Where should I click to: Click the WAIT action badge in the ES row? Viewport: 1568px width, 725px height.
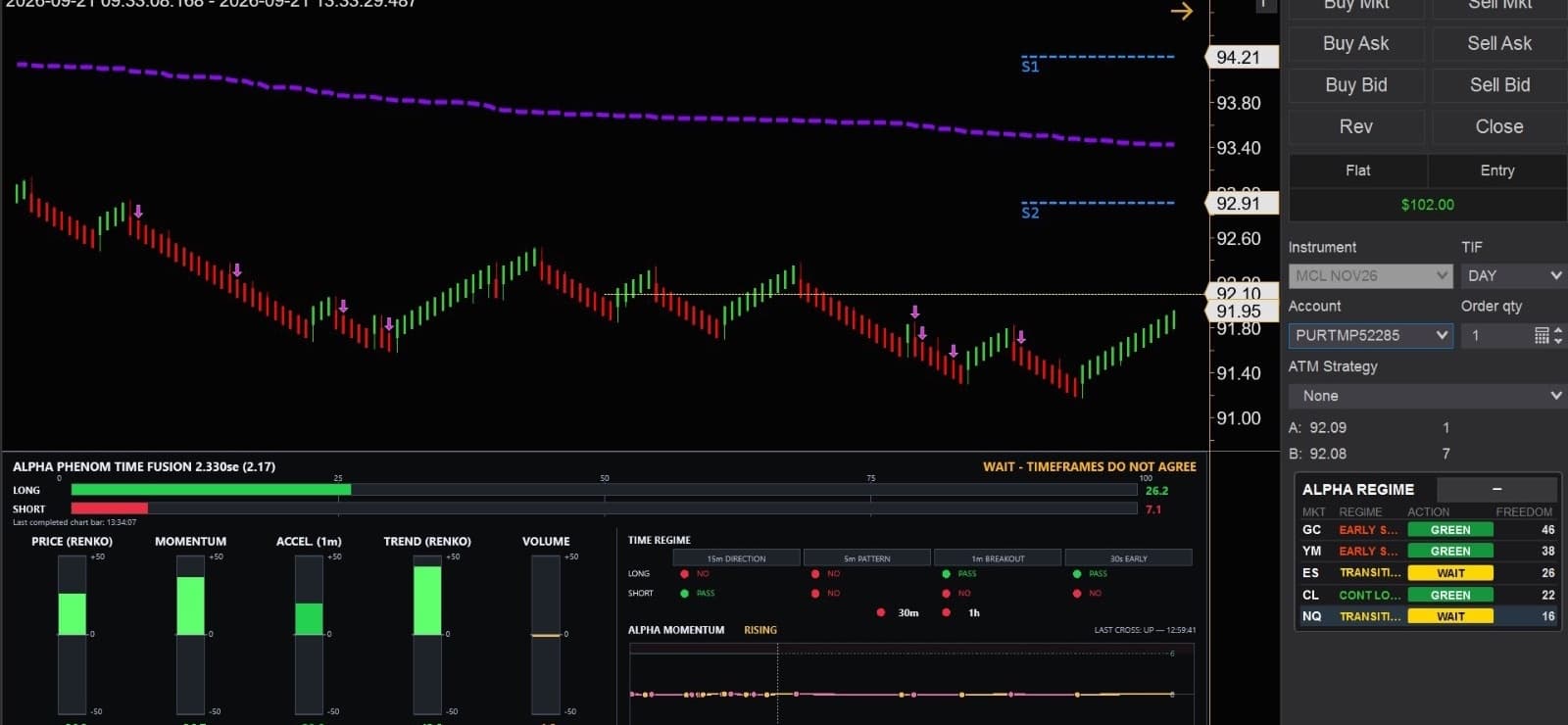click(x=1450, y=573)
